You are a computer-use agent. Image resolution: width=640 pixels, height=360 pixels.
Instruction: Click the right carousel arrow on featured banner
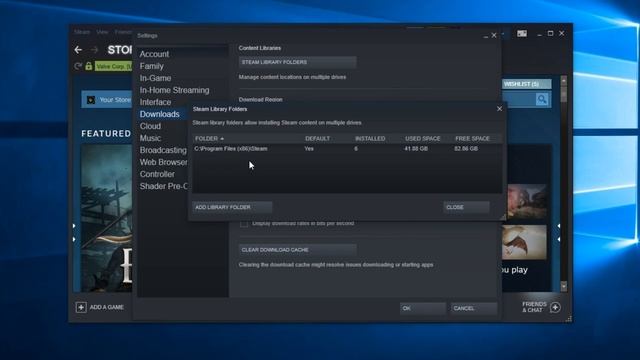click(559, 232)
